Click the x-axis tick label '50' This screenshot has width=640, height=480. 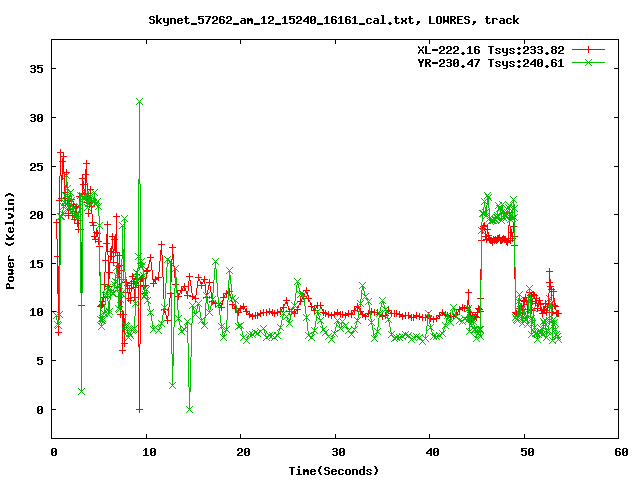pyautogui.click(x=527, y=452)
